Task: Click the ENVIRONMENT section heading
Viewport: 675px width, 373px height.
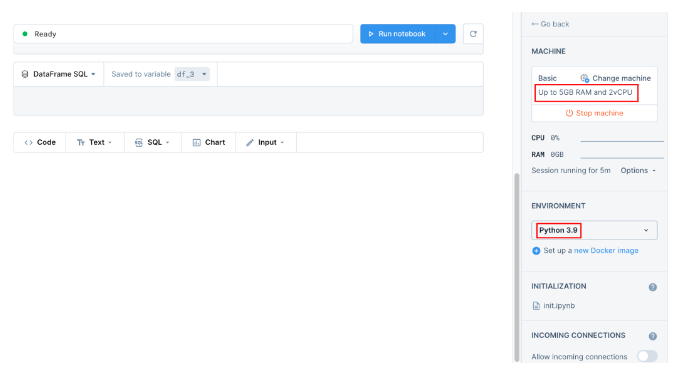Action: point(558,206)
